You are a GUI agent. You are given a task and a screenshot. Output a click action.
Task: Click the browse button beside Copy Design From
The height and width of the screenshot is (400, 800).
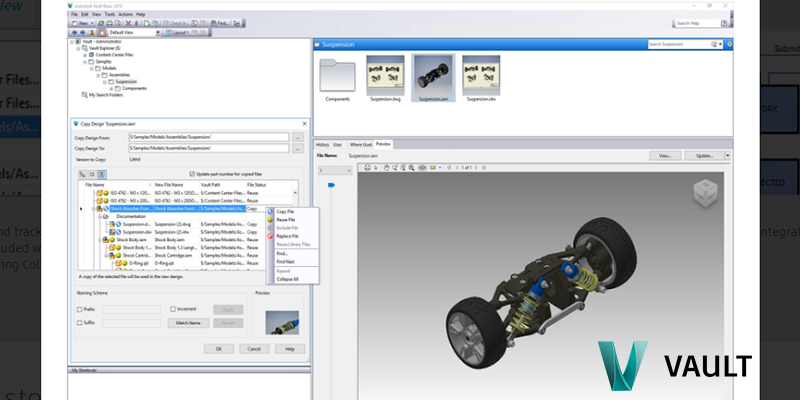[297, 136]
